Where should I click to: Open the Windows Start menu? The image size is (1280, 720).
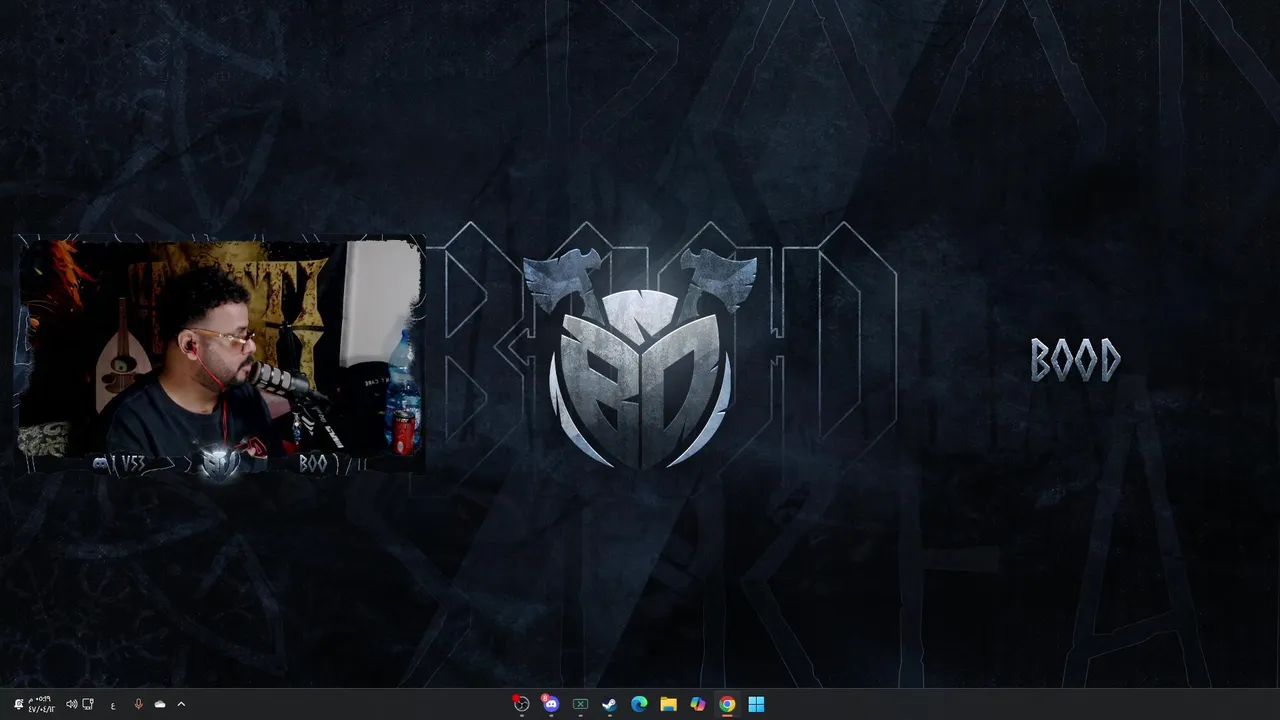(757, 704)
